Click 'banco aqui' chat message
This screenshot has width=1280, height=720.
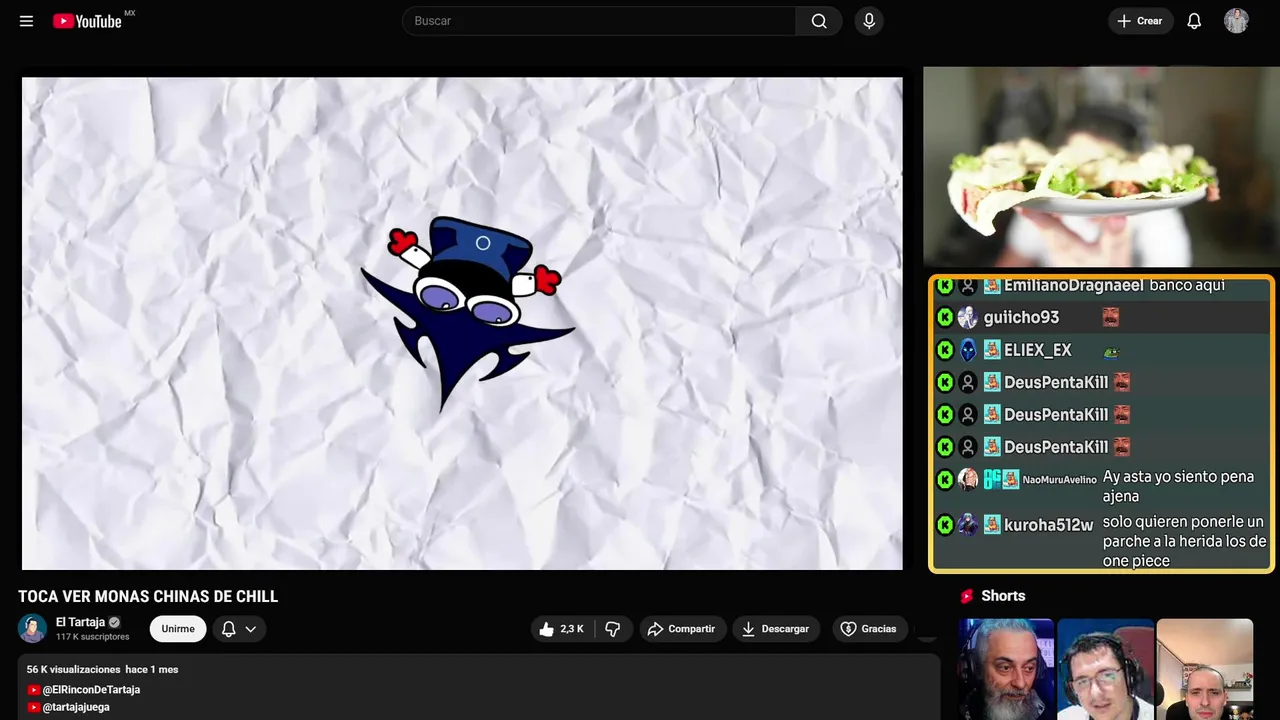pos(1187,285)
